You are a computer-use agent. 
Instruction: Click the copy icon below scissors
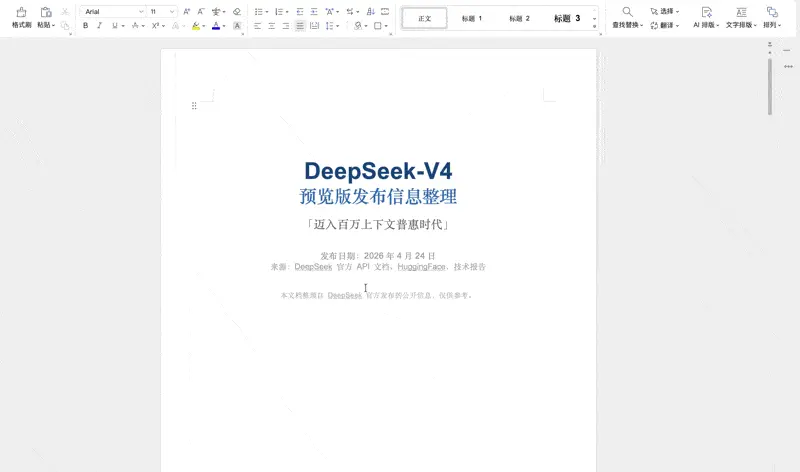[65, 25]
